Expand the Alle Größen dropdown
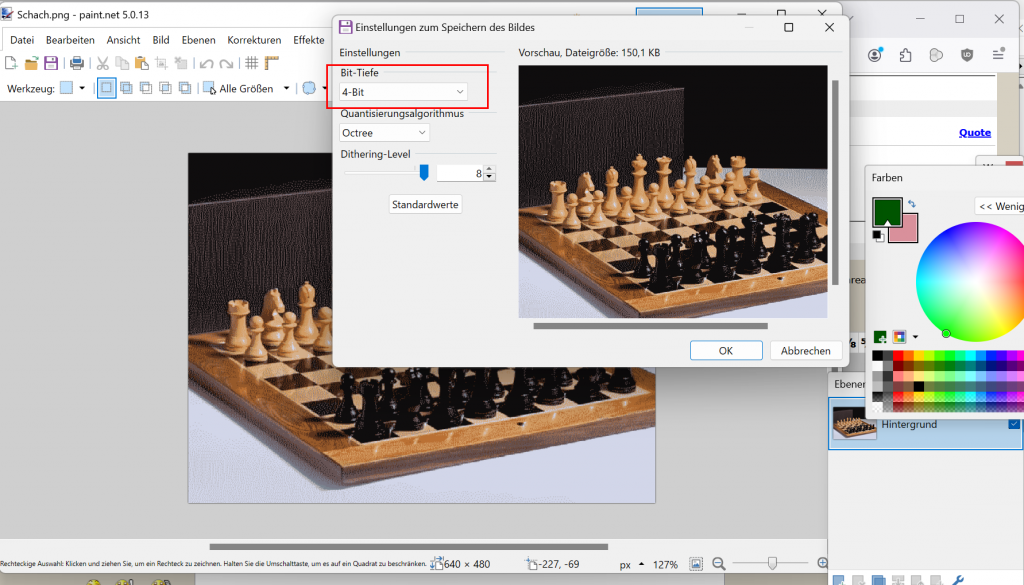This screenshot has height=585, width=1024. point(286,88)
